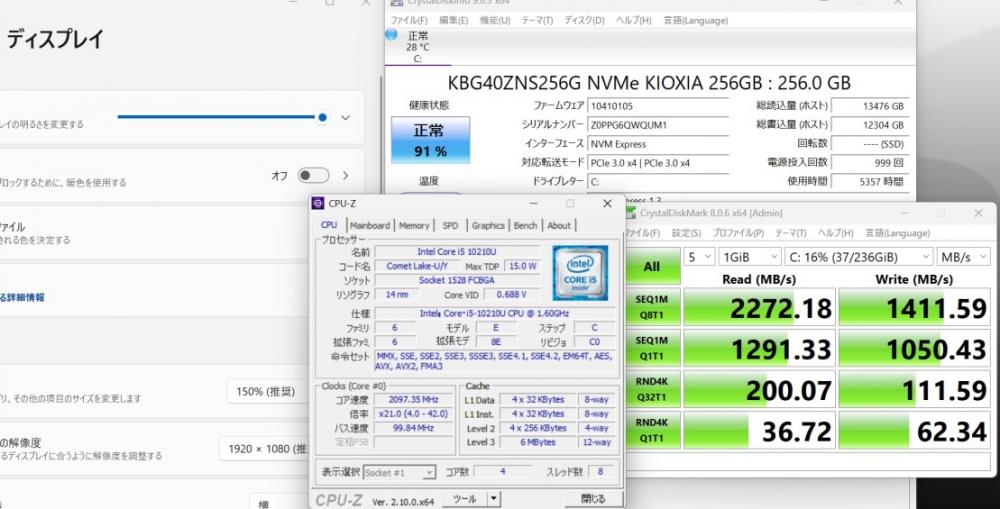Open the テーマ(T) menu in CrystalDiskInfo
This screenshot has width=1000, height=509.
537,20
